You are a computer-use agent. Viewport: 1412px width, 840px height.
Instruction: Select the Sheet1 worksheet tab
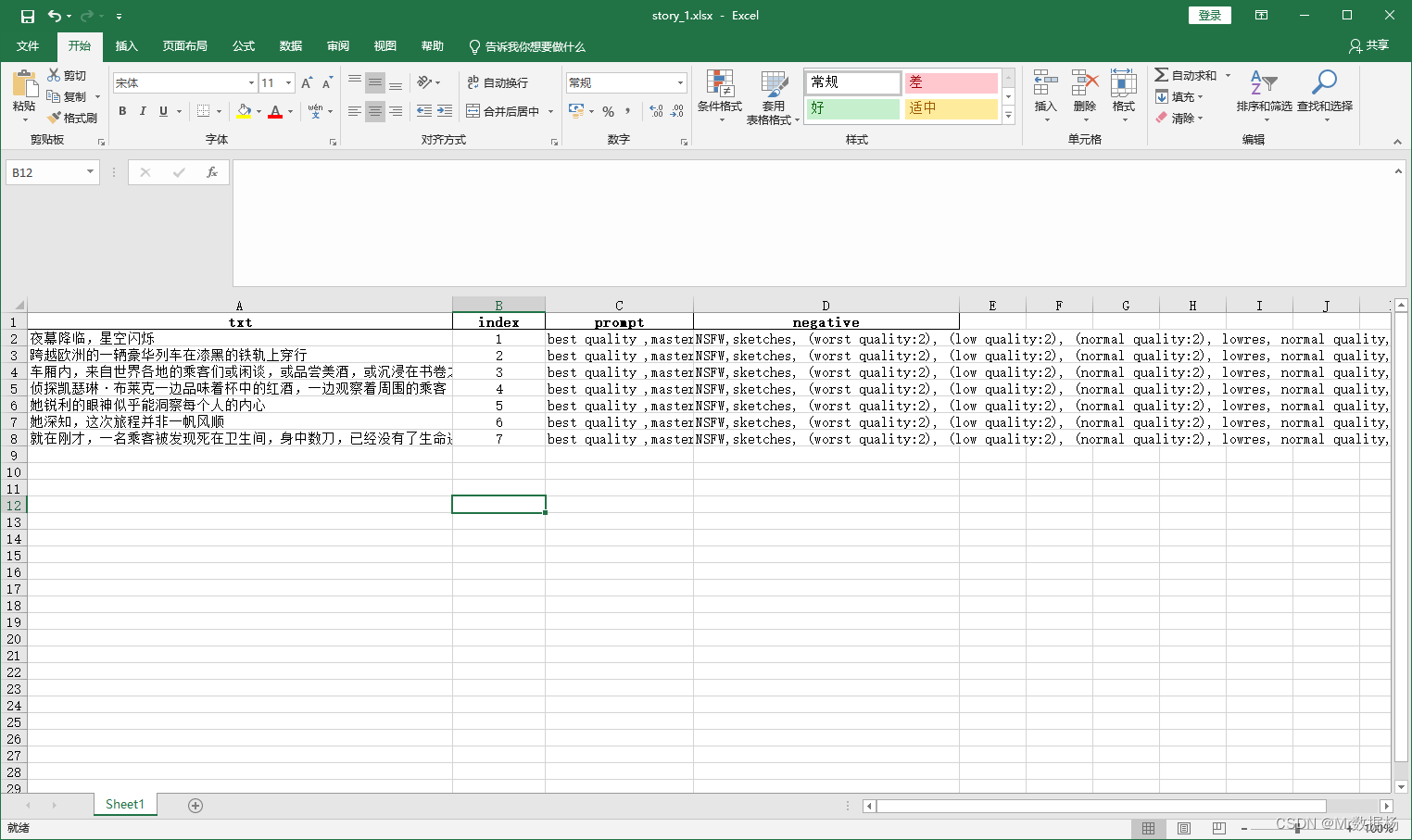click(125, 804)
